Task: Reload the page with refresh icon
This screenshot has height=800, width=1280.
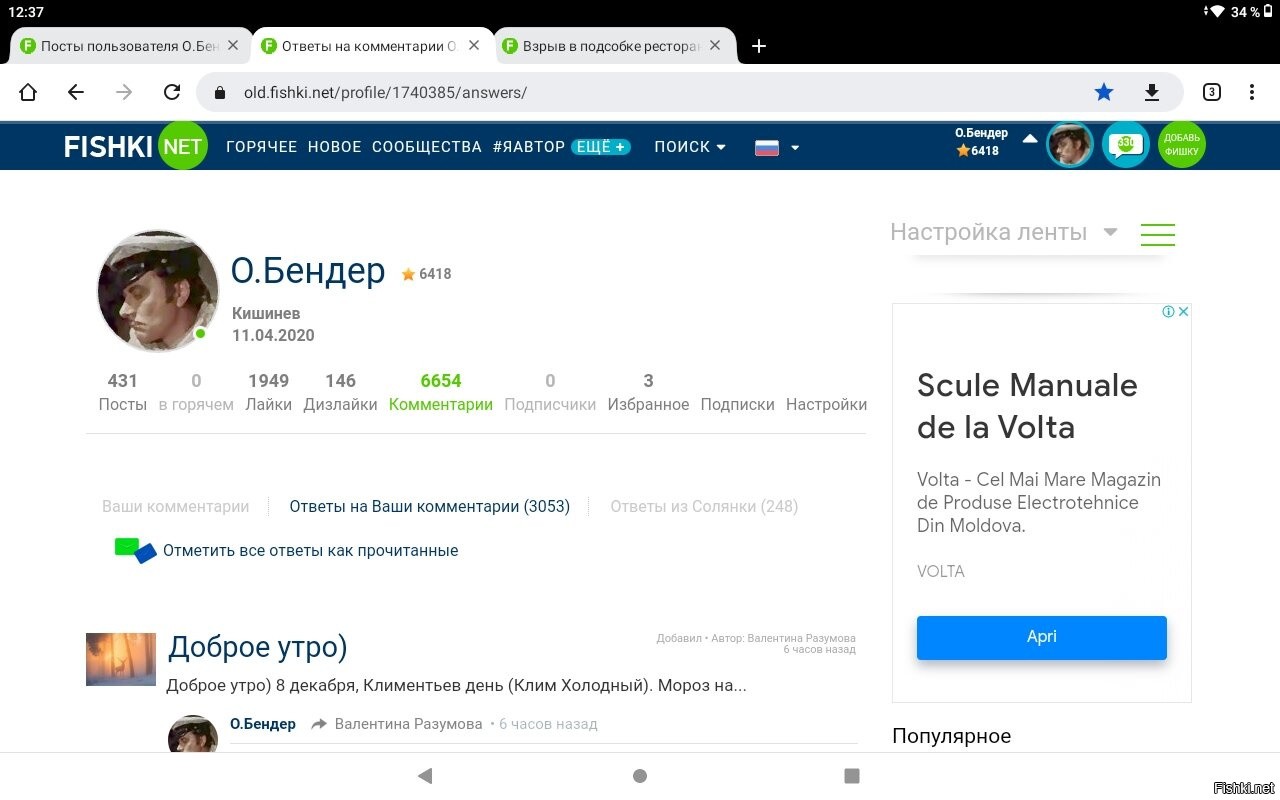Action: click(172, 92)
